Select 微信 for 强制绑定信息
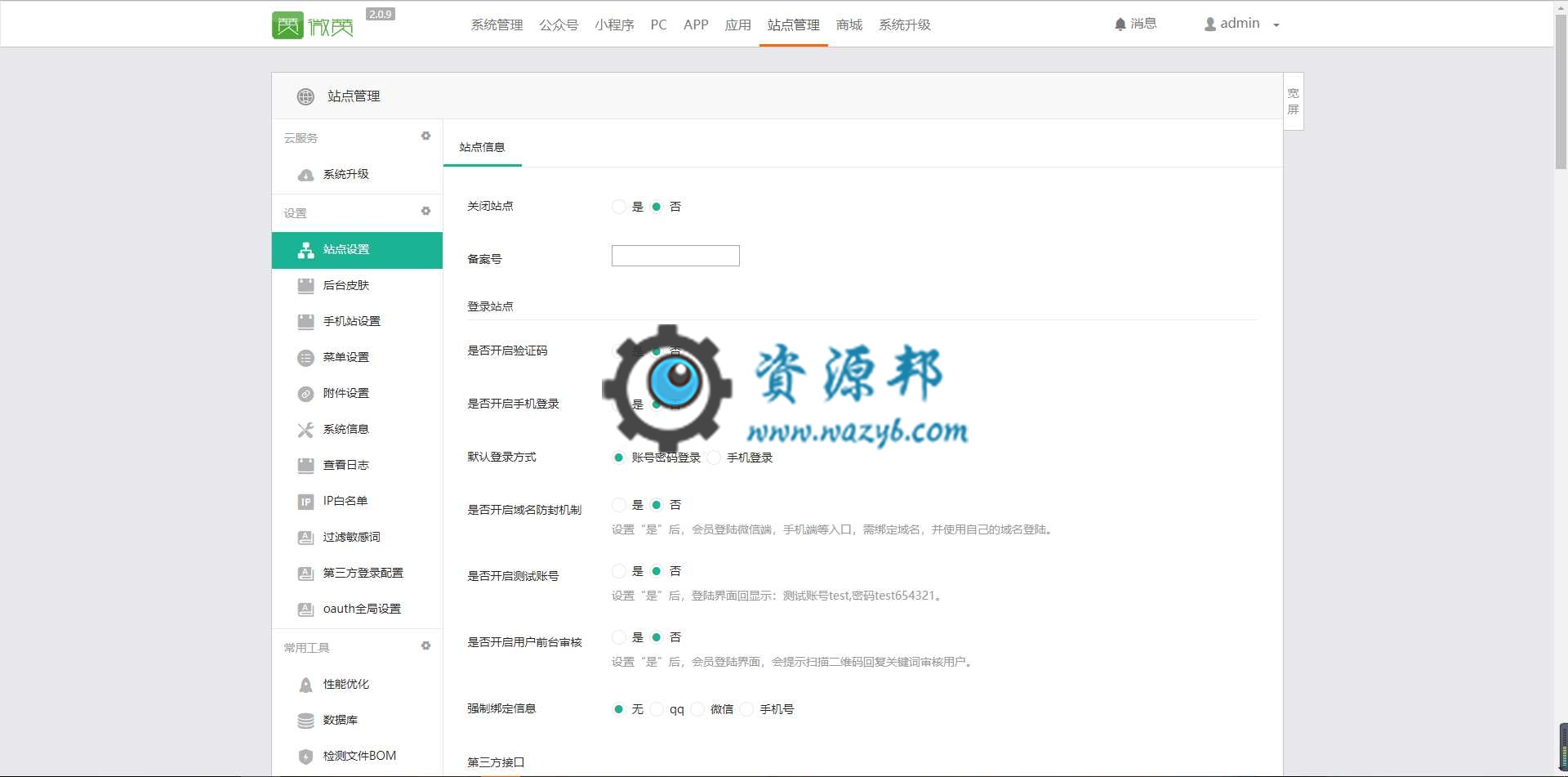The height and width of the screenshot is (777, 1568). click(x=697, y=709)
